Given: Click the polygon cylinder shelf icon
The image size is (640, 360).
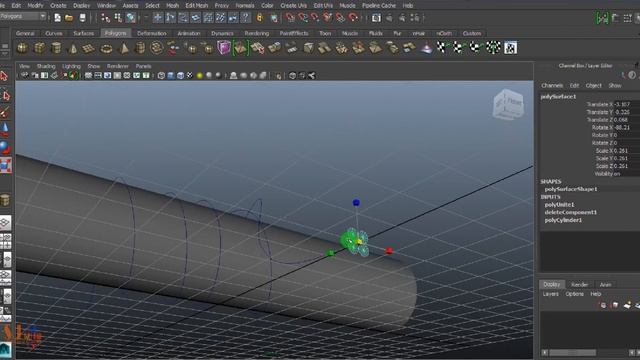Looking at the screenshot, I should [x=56, y=48].
